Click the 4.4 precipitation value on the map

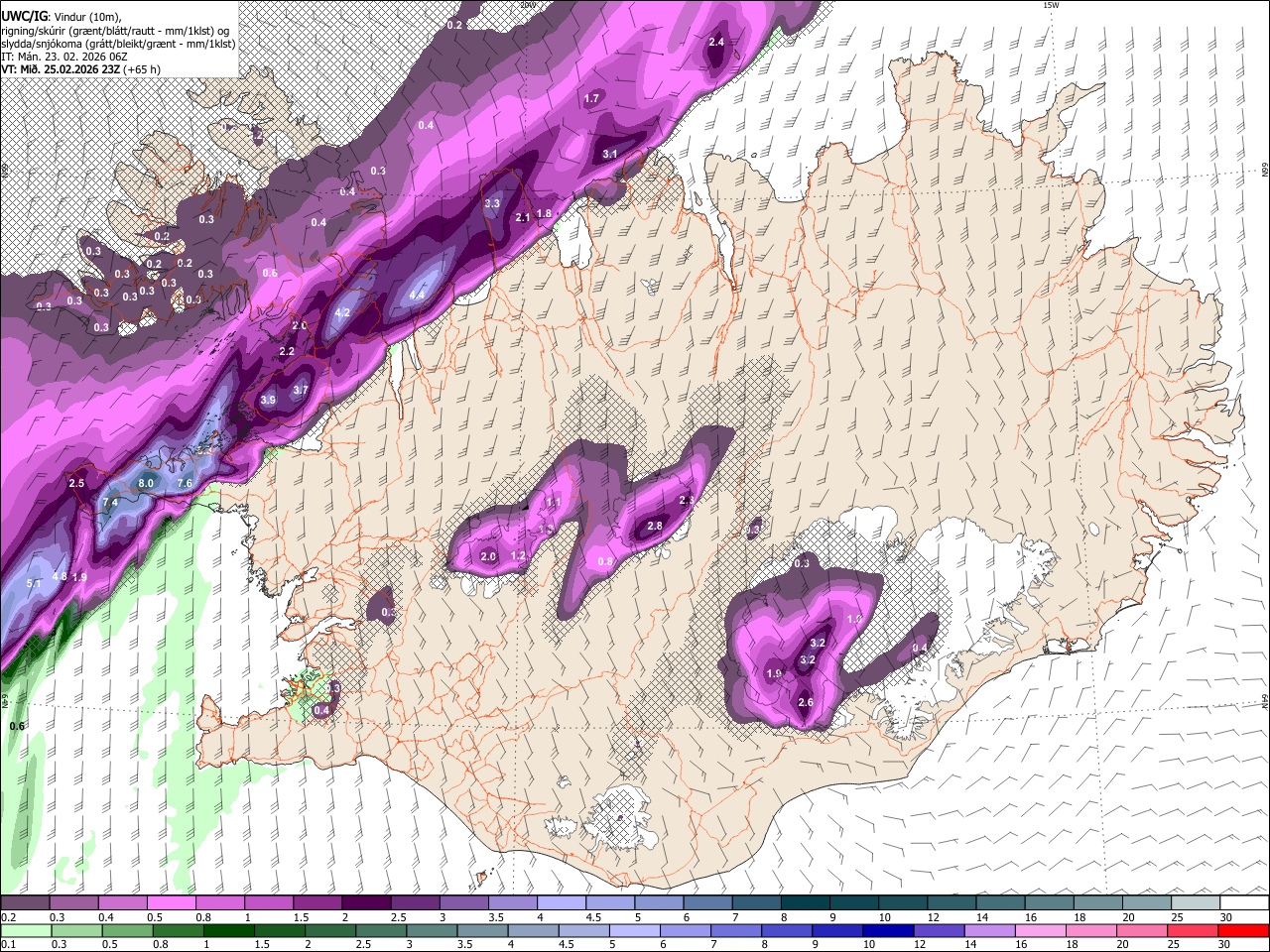pyautogui.click(x=418, y=295)
